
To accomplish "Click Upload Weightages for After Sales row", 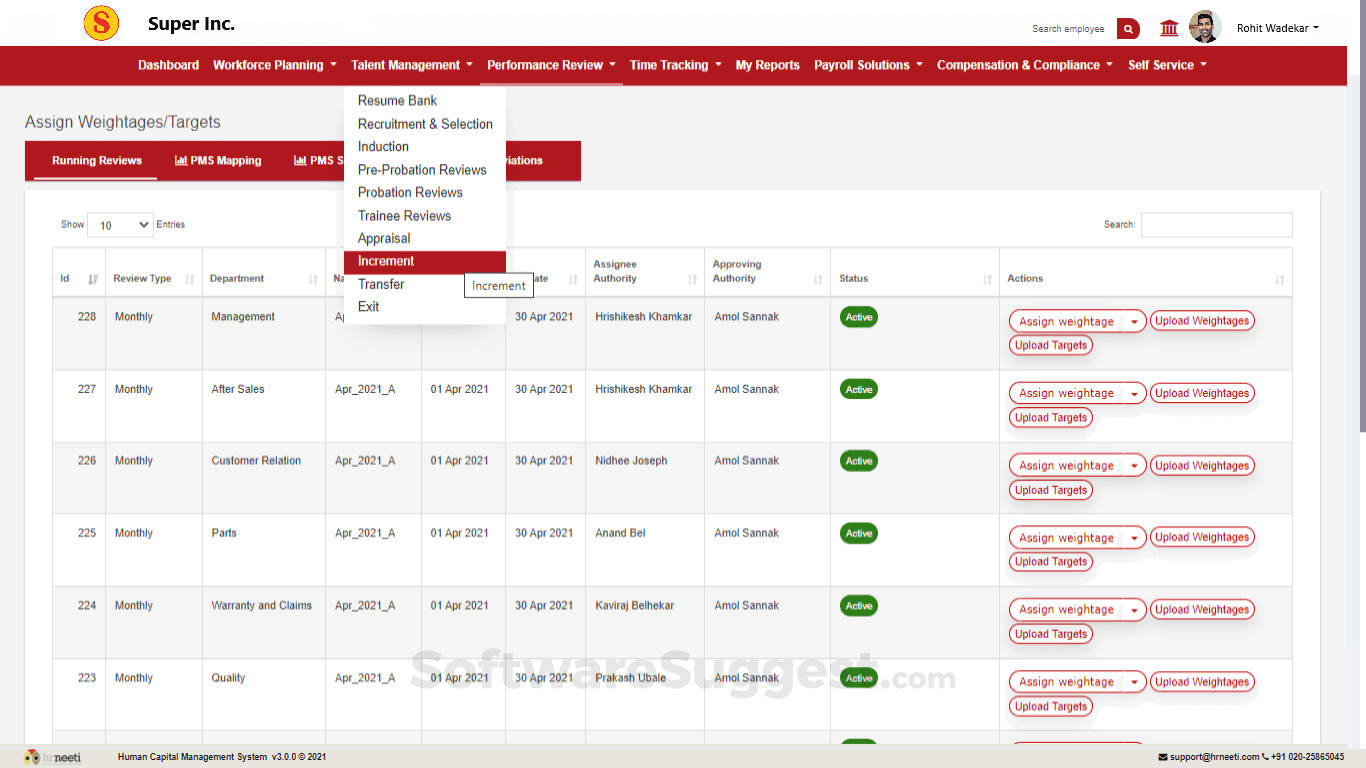I will coord(1202,393).
